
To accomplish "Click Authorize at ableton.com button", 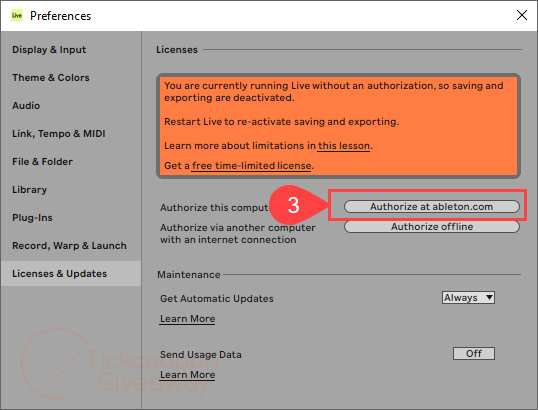I will pyautogui.click(x=432, y=207).
